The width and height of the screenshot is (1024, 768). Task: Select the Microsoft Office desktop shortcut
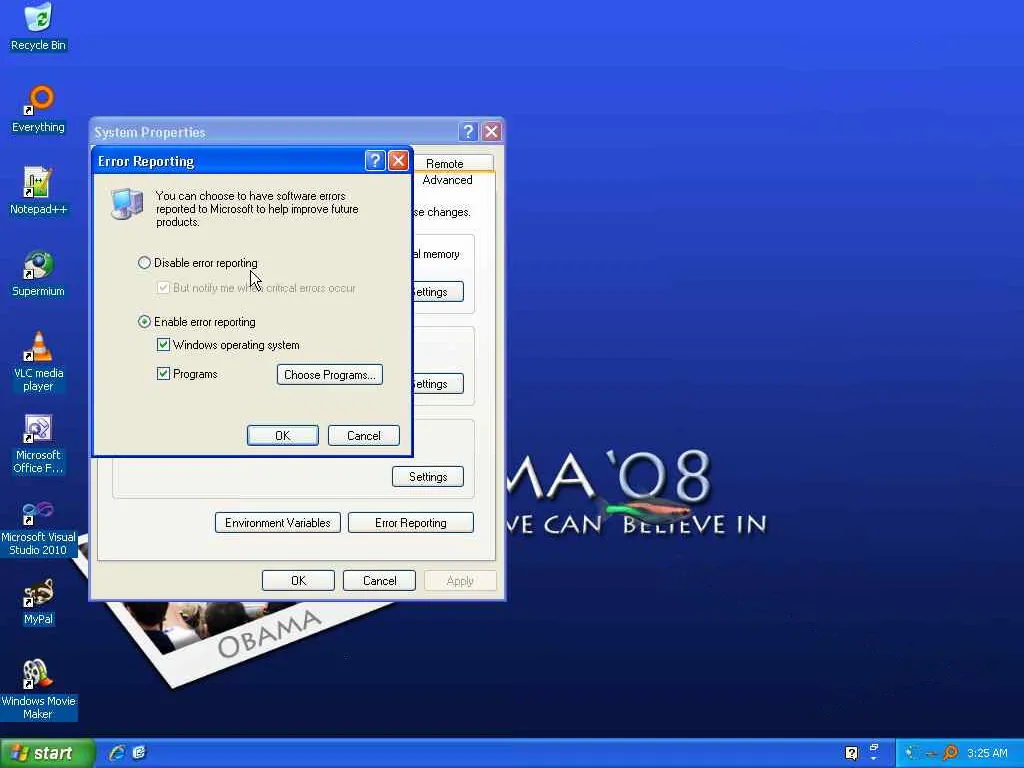coord(38,444)
